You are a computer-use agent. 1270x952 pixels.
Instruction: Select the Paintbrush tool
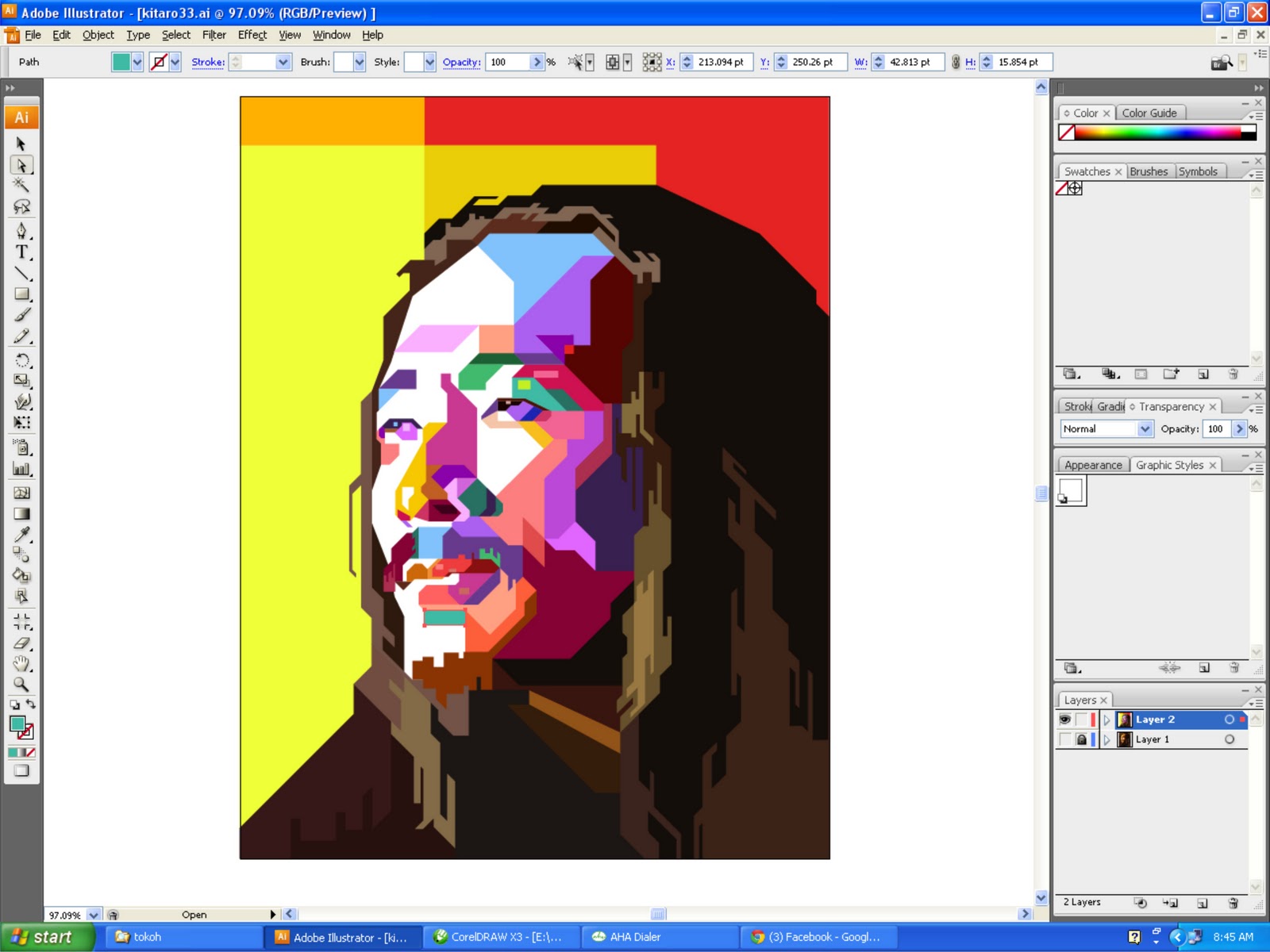coord(21,316)
